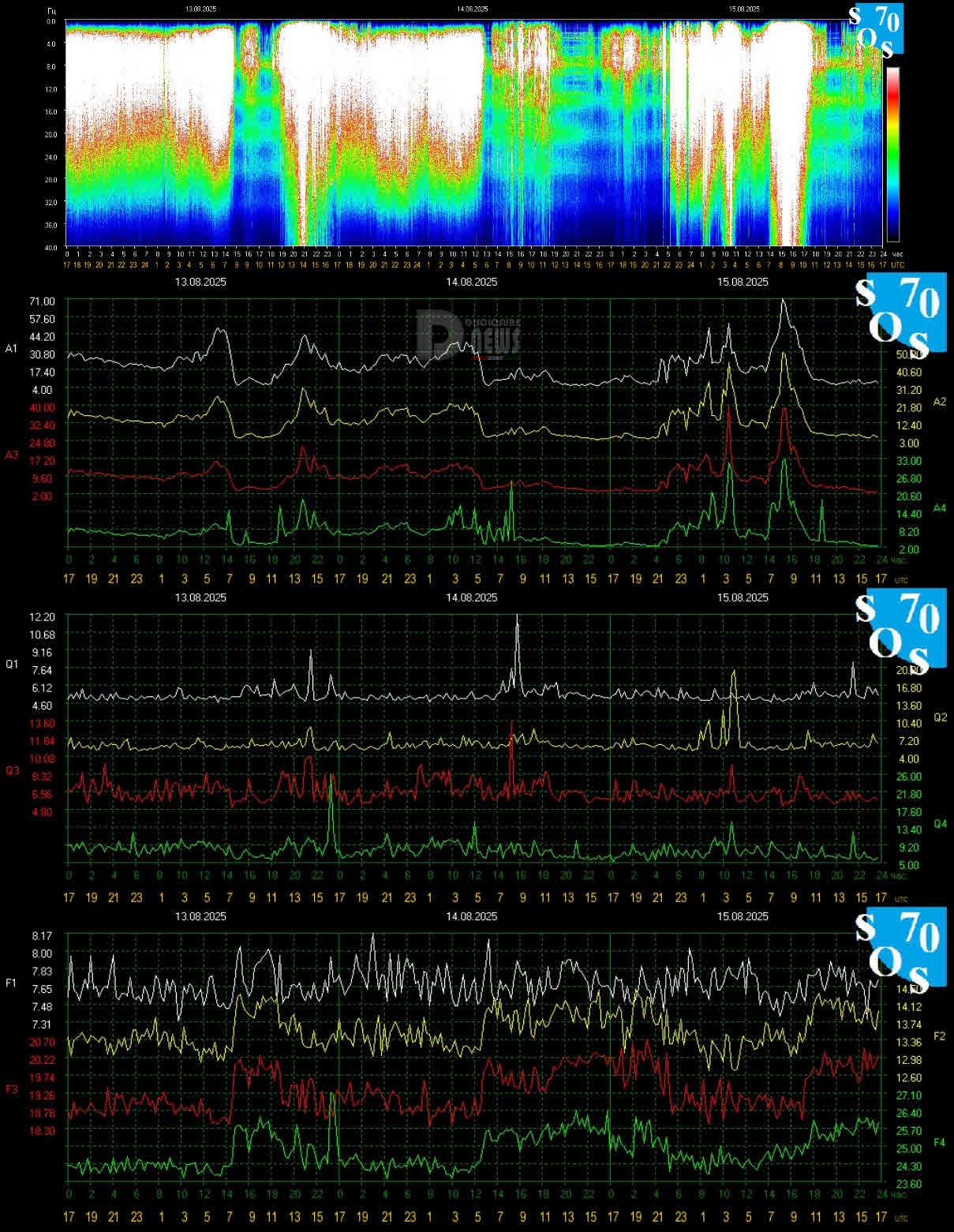Click the 71.00 value on the A1 axis

coord(43,301)
